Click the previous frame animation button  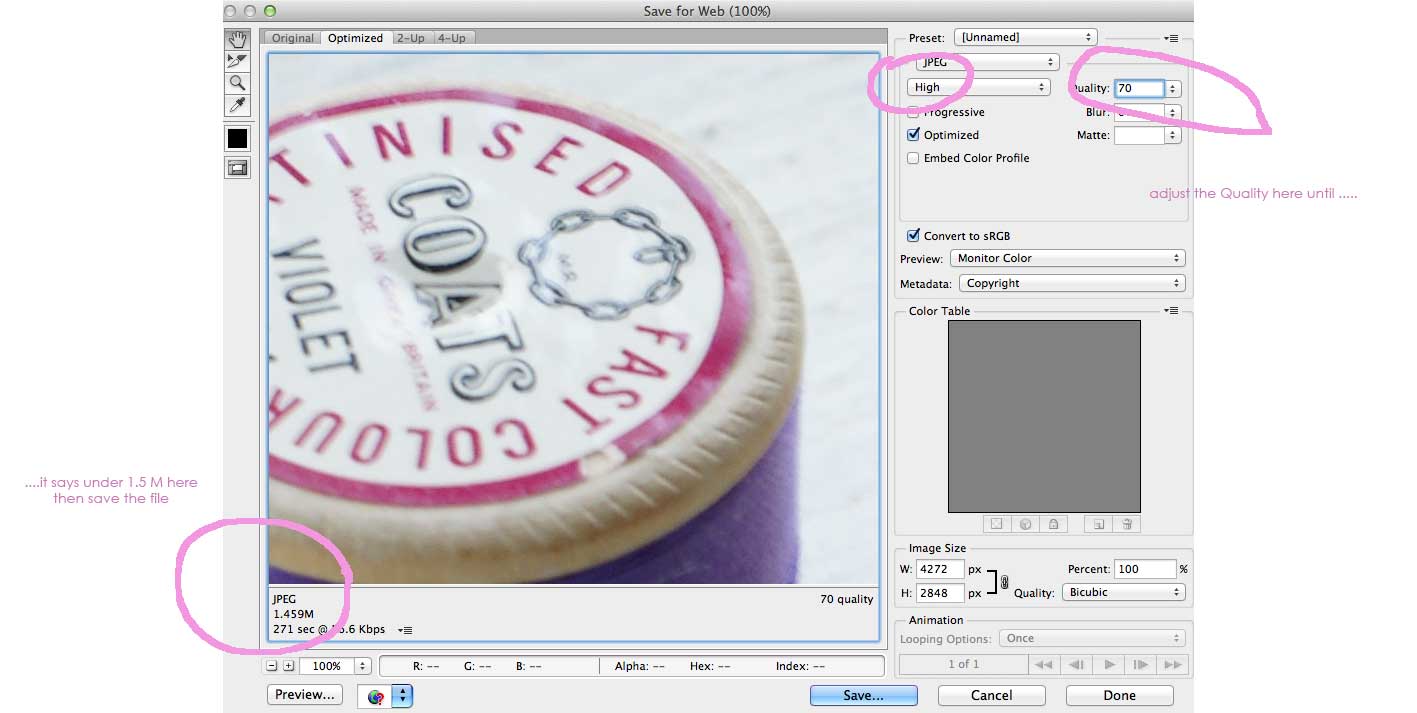pos(1076,664)
